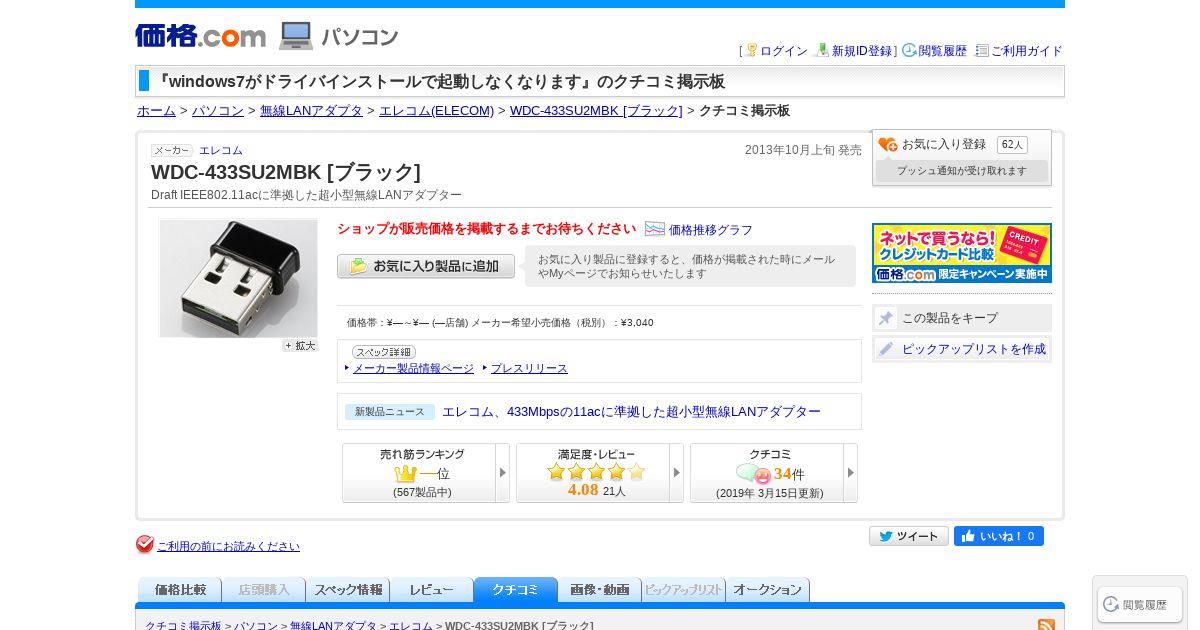Click the Facebook いいね！ button

click(999, 536)
